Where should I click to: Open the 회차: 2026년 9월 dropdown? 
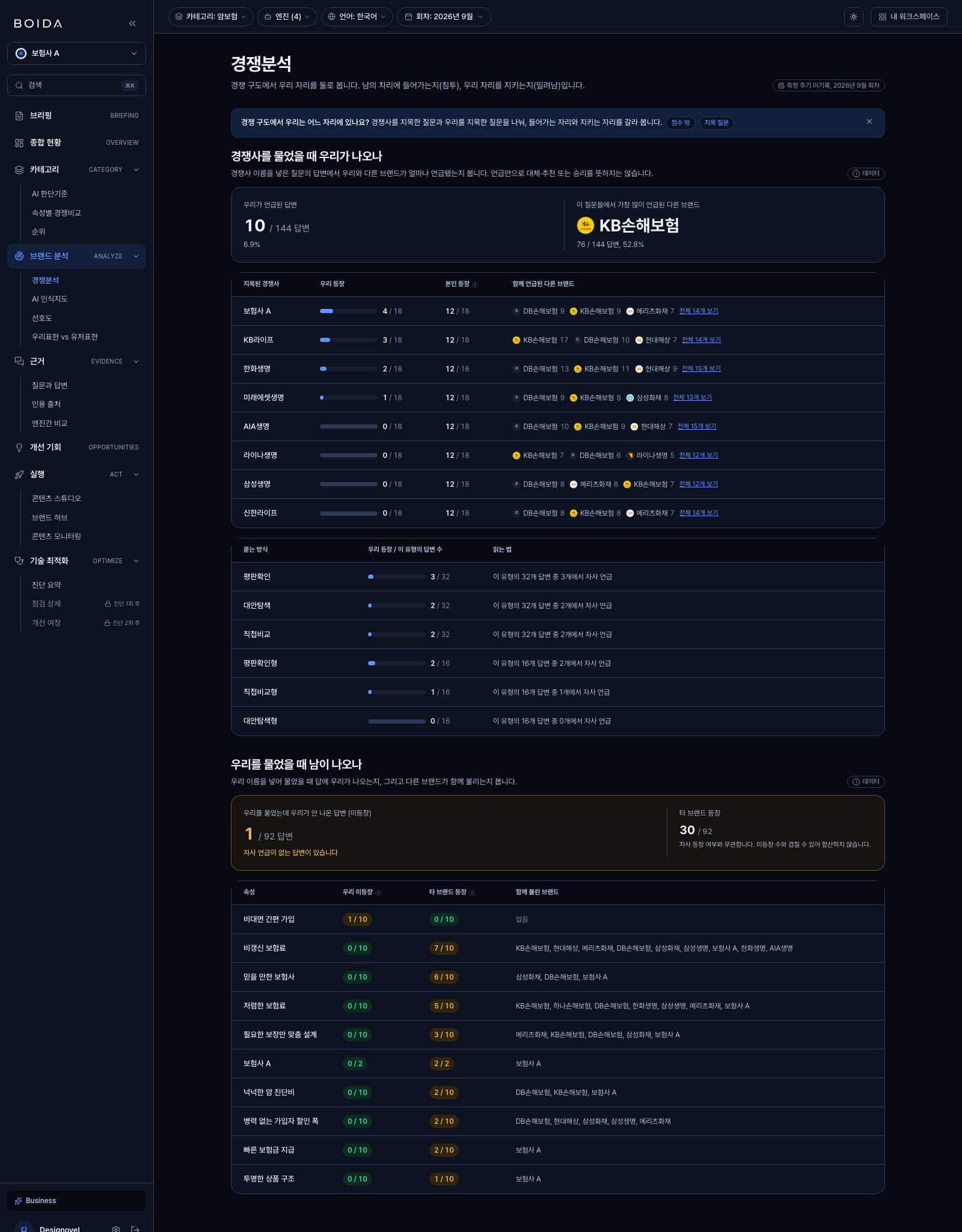pyautogui.click(x=444, y=17)
